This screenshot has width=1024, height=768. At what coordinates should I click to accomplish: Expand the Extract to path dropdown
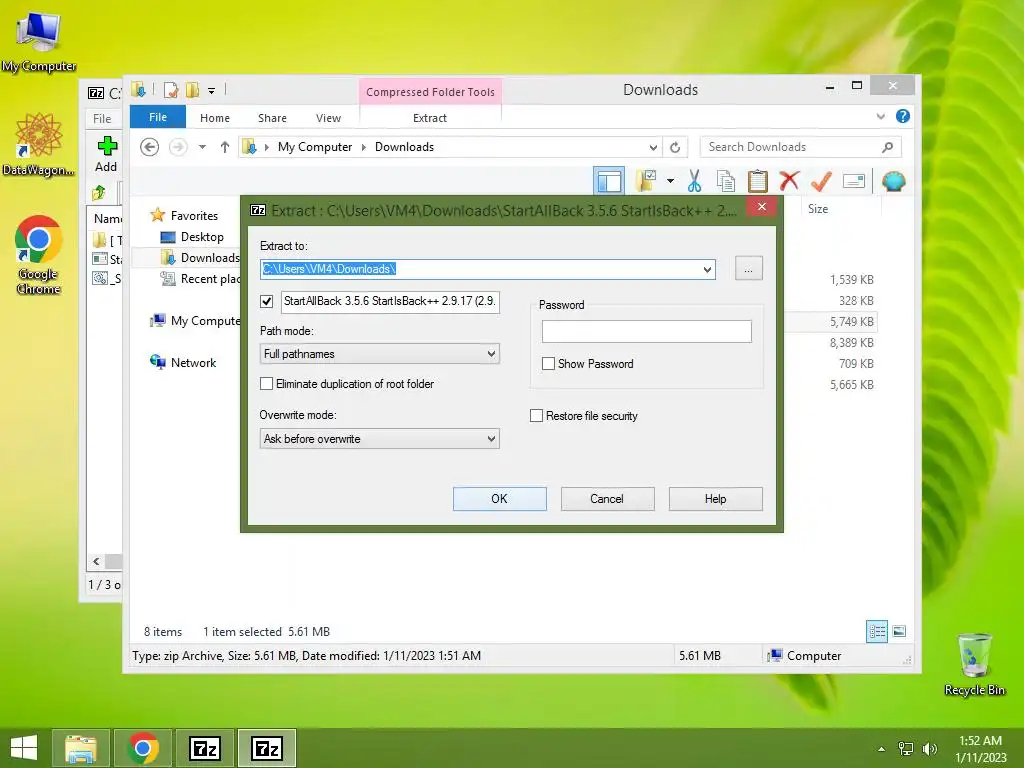[x=707, y=269]
